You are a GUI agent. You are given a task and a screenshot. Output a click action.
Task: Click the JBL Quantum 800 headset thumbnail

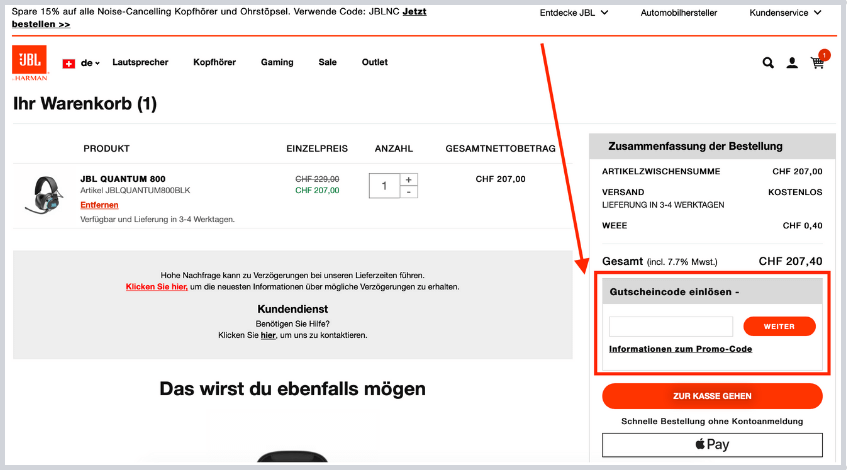tap(44, 194)
